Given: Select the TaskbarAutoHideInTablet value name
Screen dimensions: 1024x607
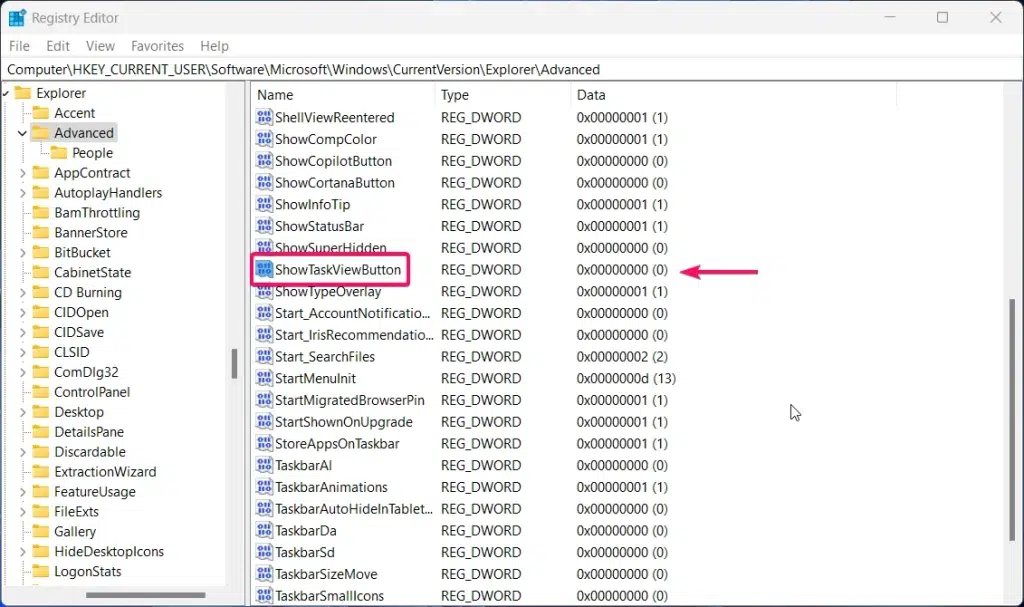Looking at the screenshot, I should 353,509.
